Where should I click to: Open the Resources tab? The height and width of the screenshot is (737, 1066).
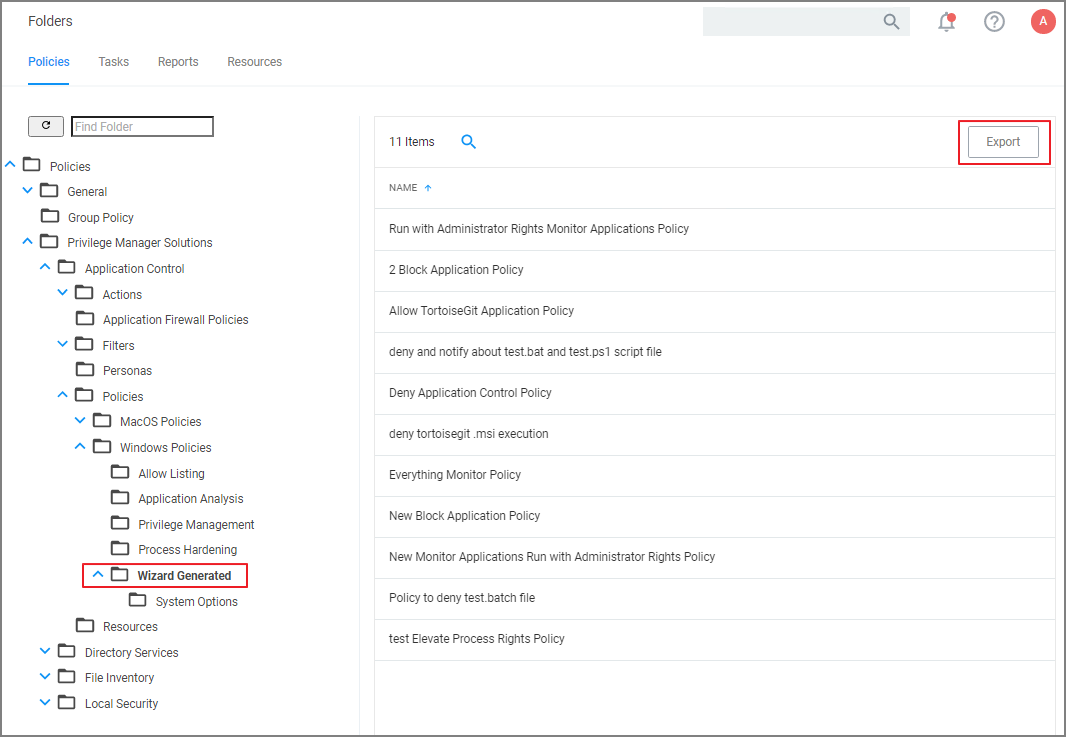click(254, 62)
